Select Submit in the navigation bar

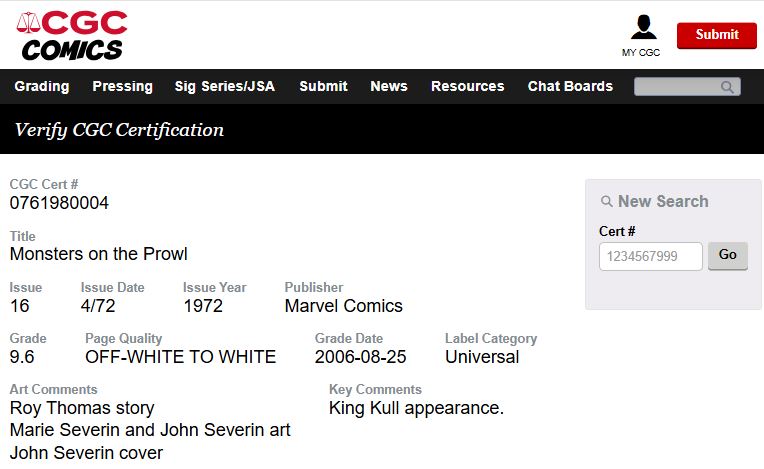coord(323,86)
